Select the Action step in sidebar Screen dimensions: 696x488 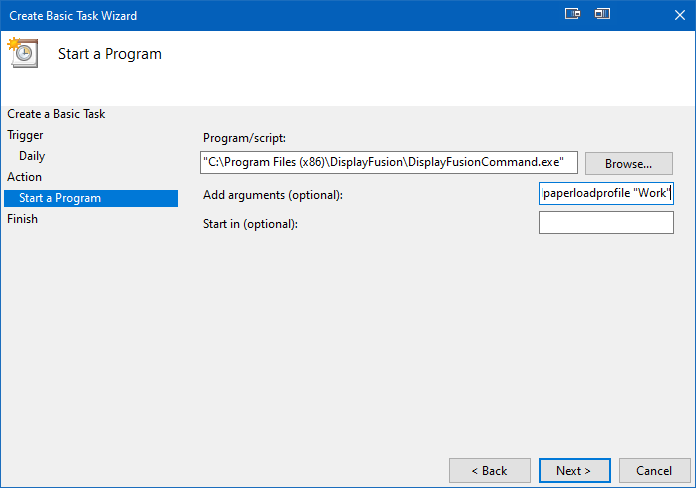[24, 177]
